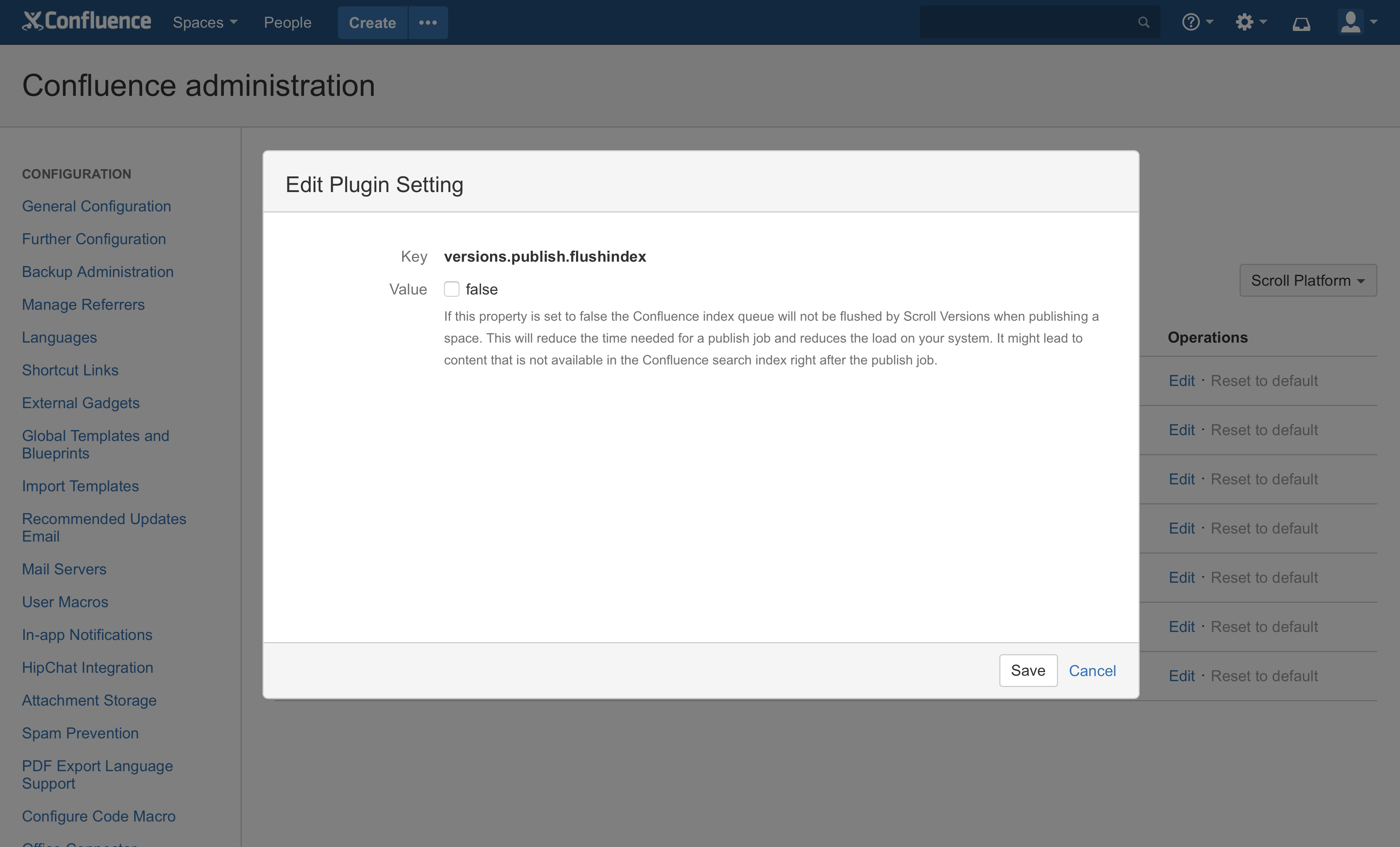Click the first Edit operation link

[1181, 380]
